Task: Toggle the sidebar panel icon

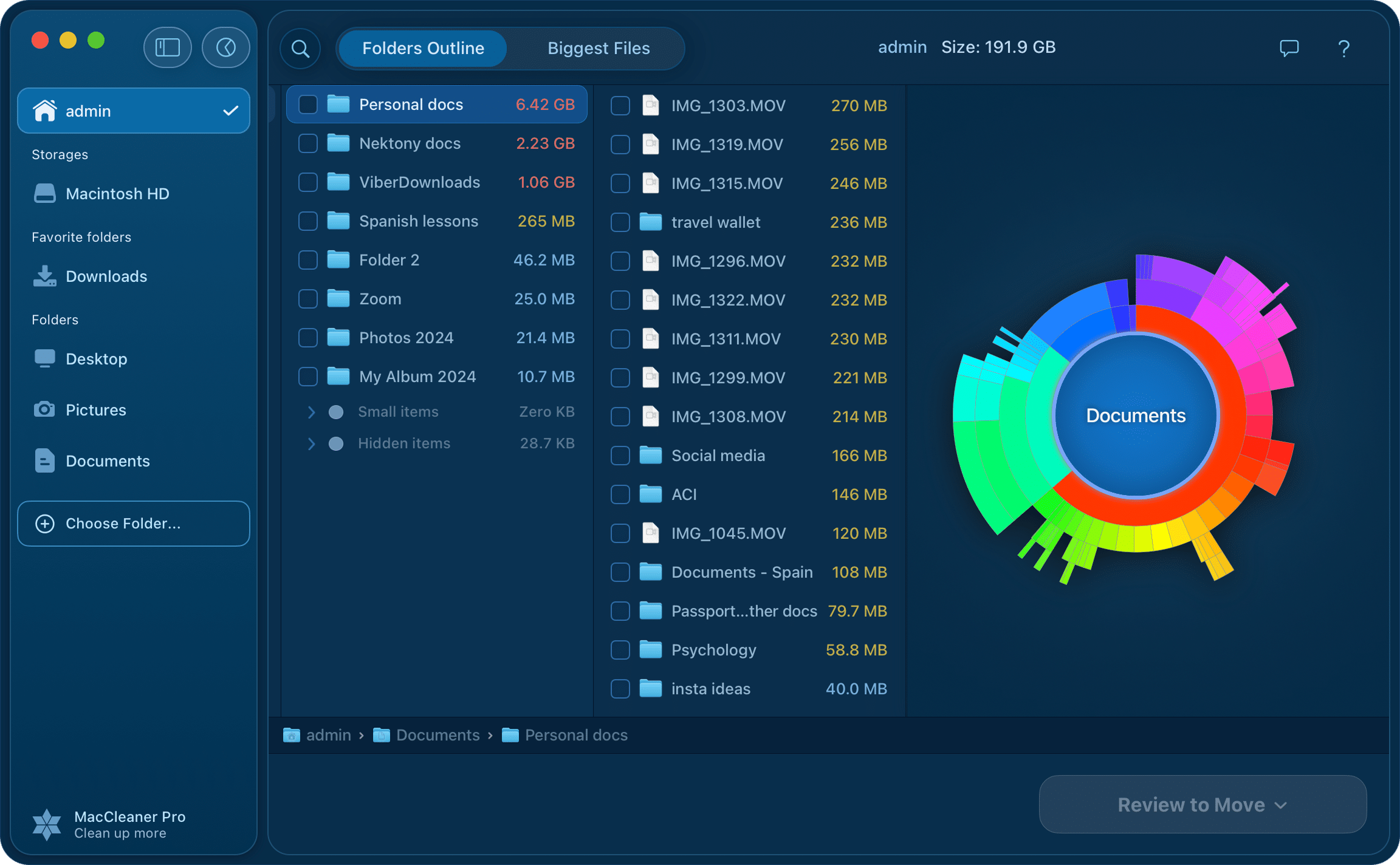Action: coord(168,47)
